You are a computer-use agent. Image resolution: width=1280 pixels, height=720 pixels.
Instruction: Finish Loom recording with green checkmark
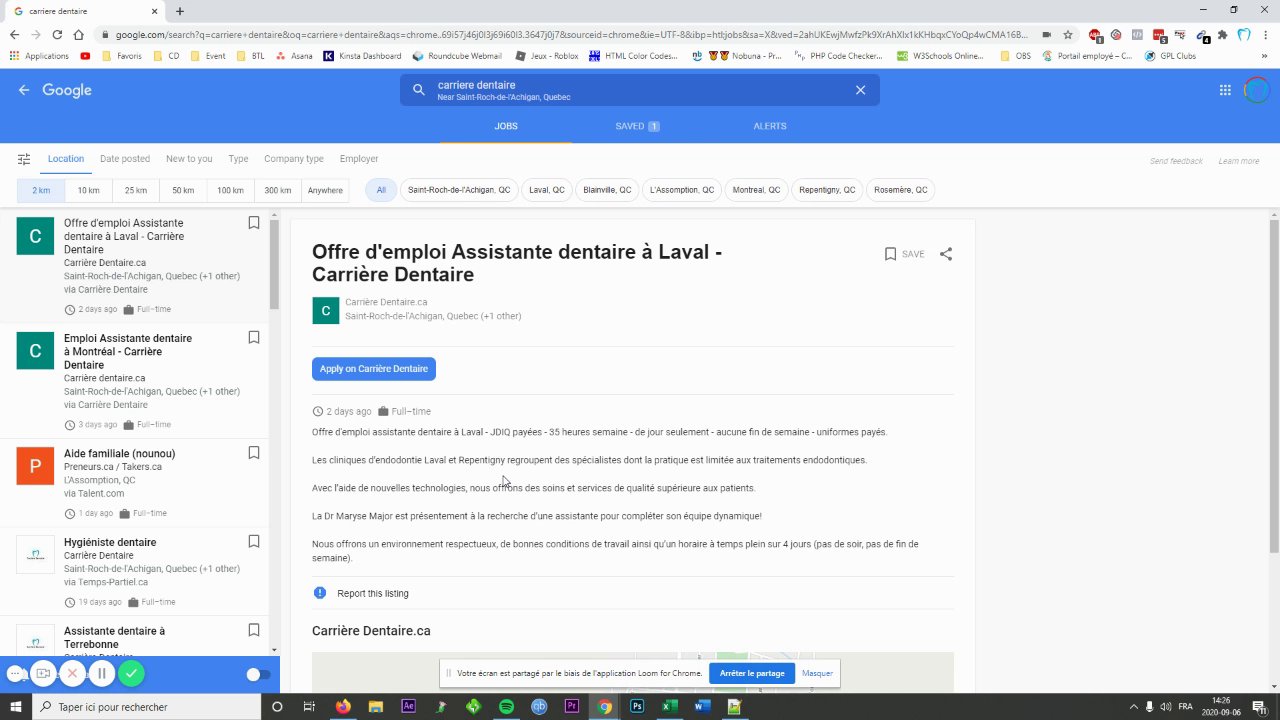131,674
